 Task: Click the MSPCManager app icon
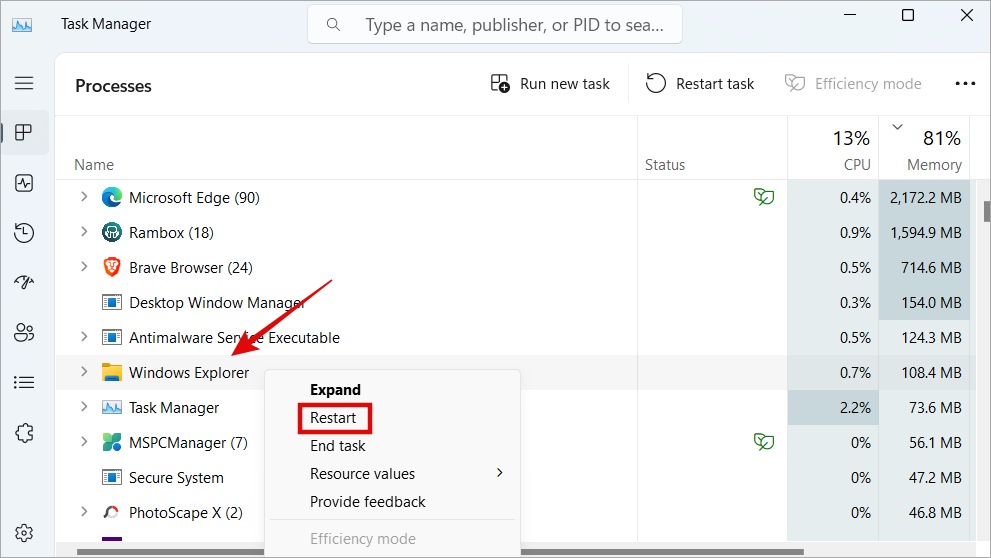[x=112, y=442]
